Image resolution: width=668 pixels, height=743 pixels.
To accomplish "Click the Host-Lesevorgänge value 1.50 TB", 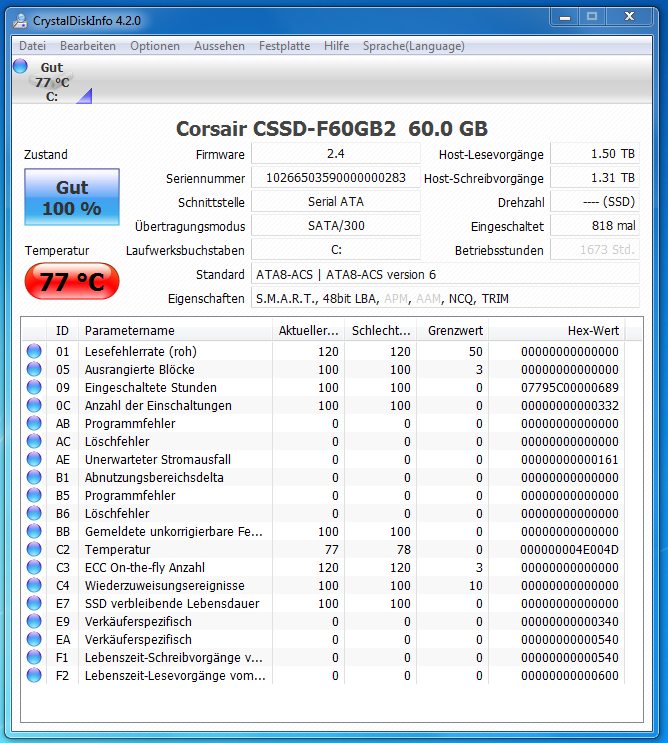I will pos(595,154).
